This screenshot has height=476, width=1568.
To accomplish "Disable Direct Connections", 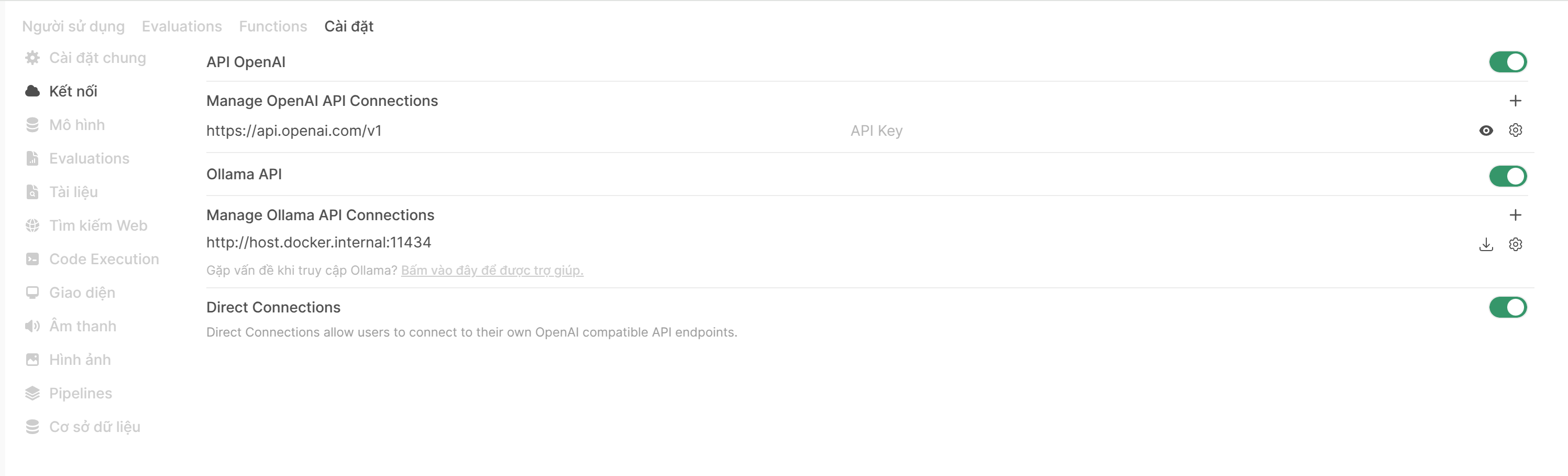I will [x=1508, y=307].
